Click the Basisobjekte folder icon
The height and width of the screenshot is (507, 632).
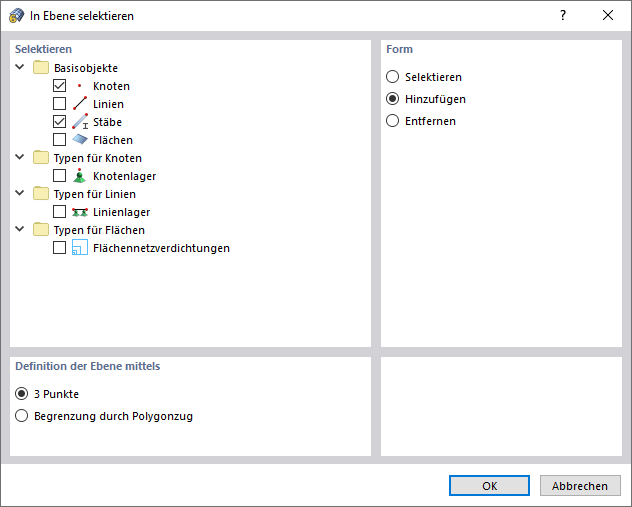(x=41, y=68)
